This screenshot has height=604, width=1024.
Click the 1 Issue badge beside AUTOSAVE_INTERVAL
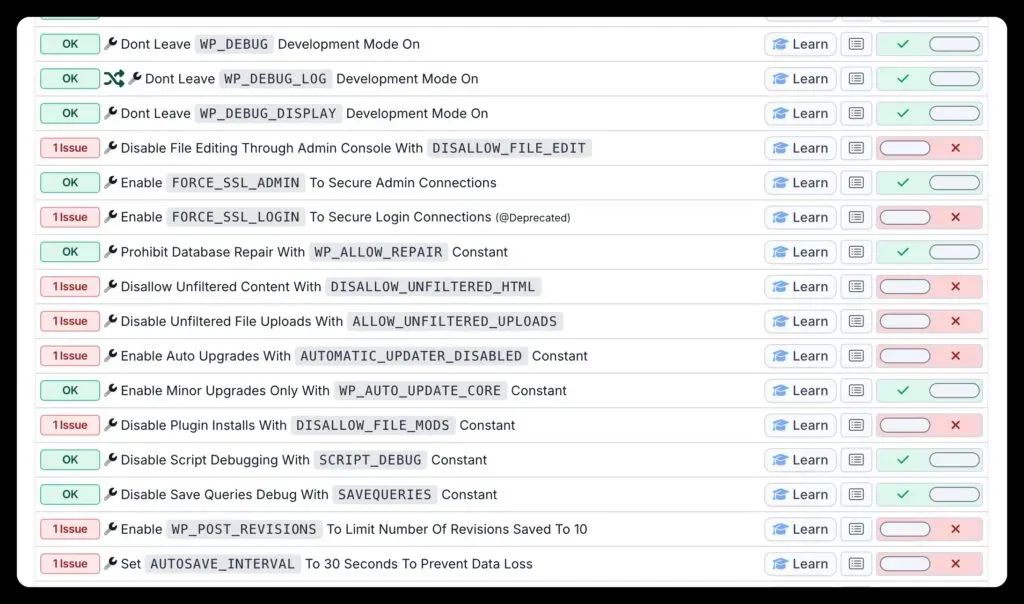coord(69,563)
